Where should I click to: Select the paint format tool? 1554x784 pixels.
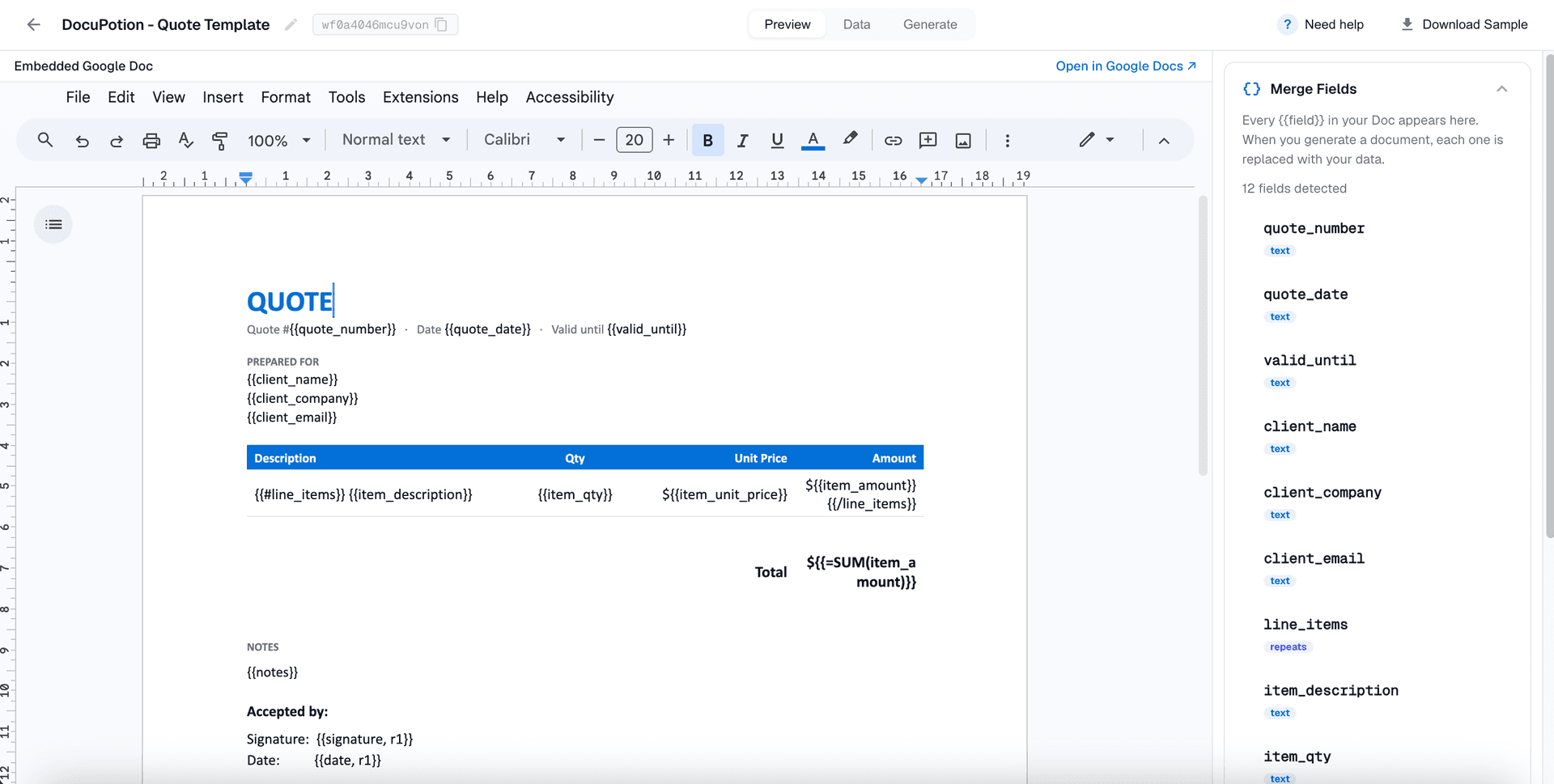(x=219, y=141)
